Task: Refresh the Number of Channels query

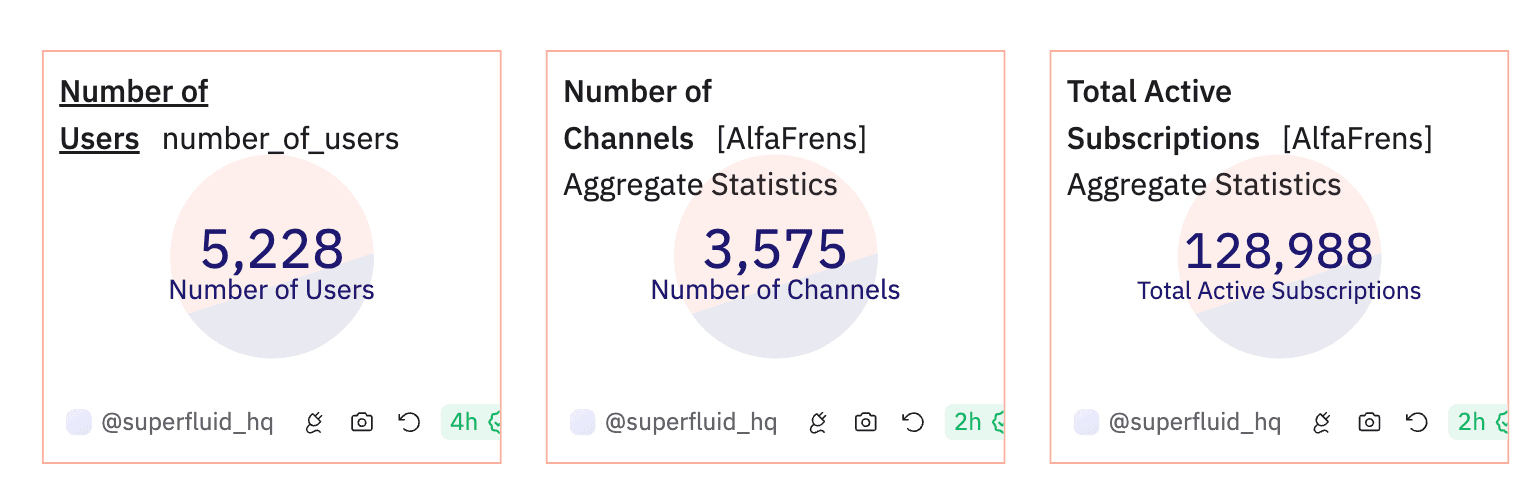Action: coord(913,423)
